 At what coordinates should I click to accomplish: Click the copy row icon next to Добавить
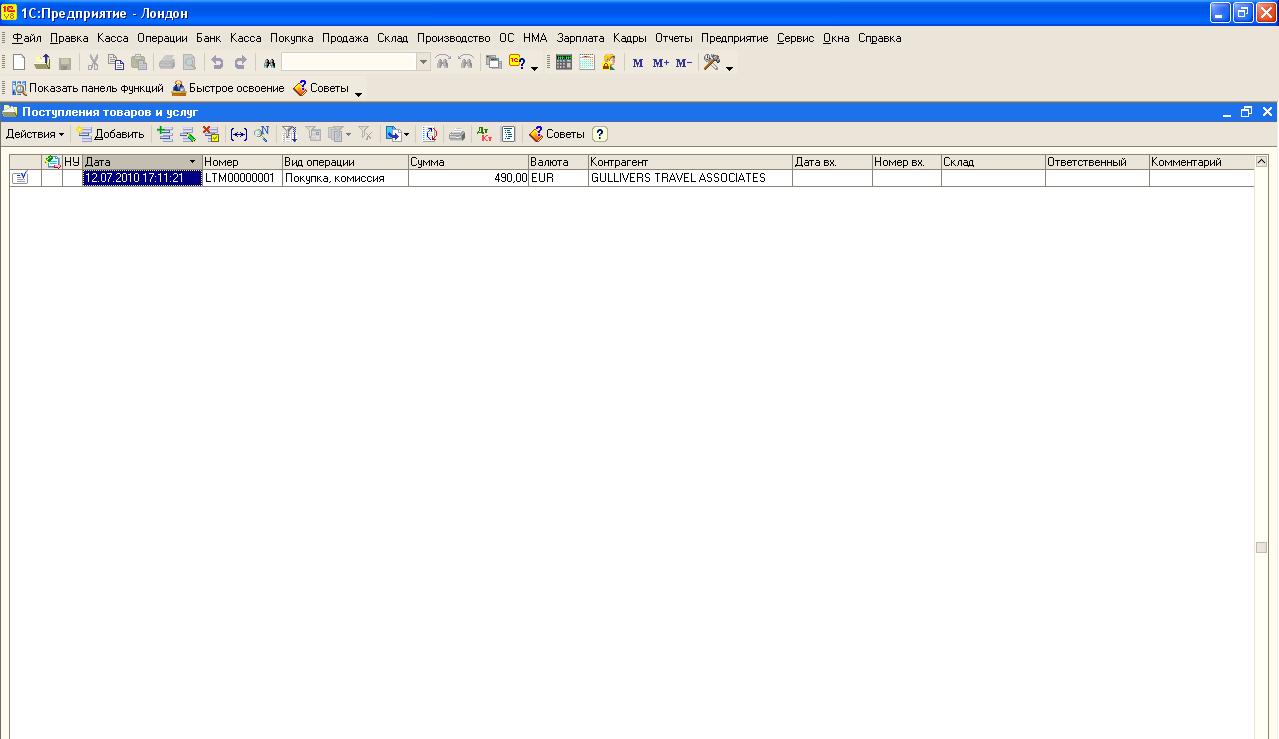[165, 134]
